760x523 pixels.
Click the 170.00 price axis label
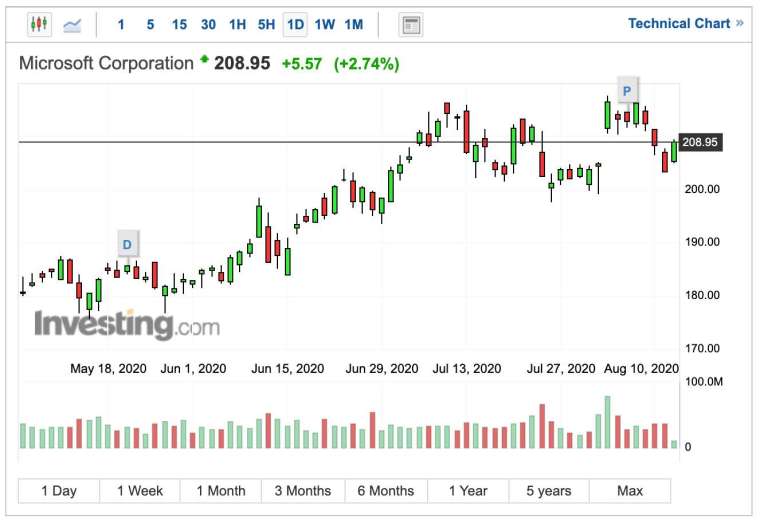702,348
